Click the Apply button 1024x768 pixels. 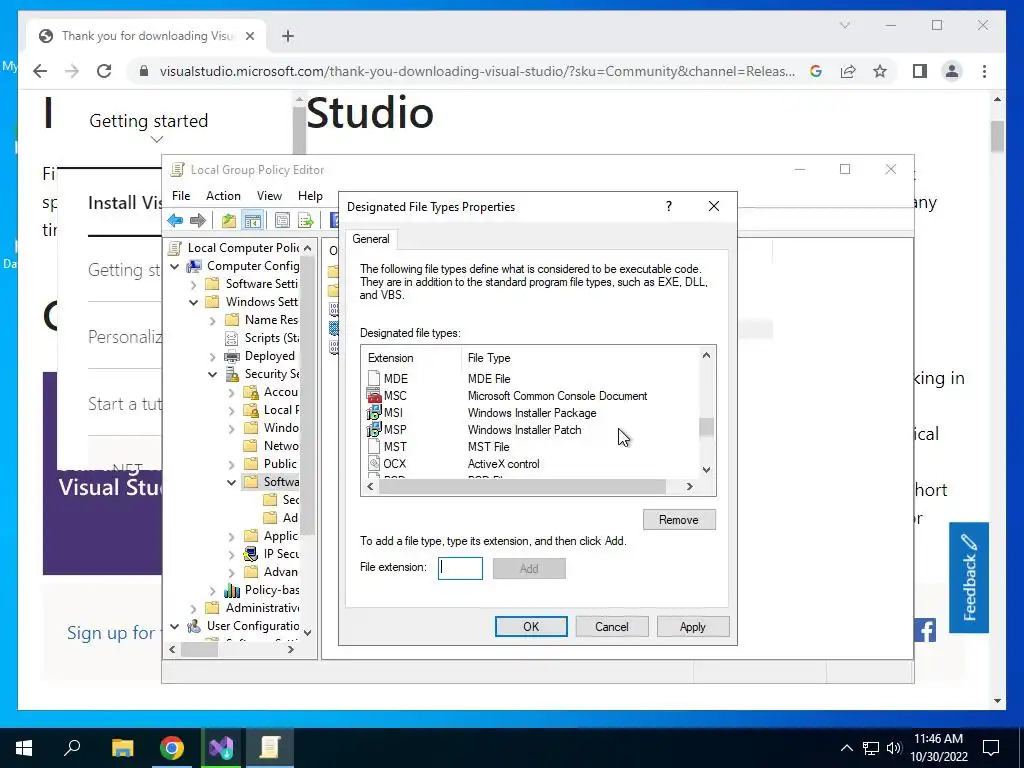[x=693, y=626]
